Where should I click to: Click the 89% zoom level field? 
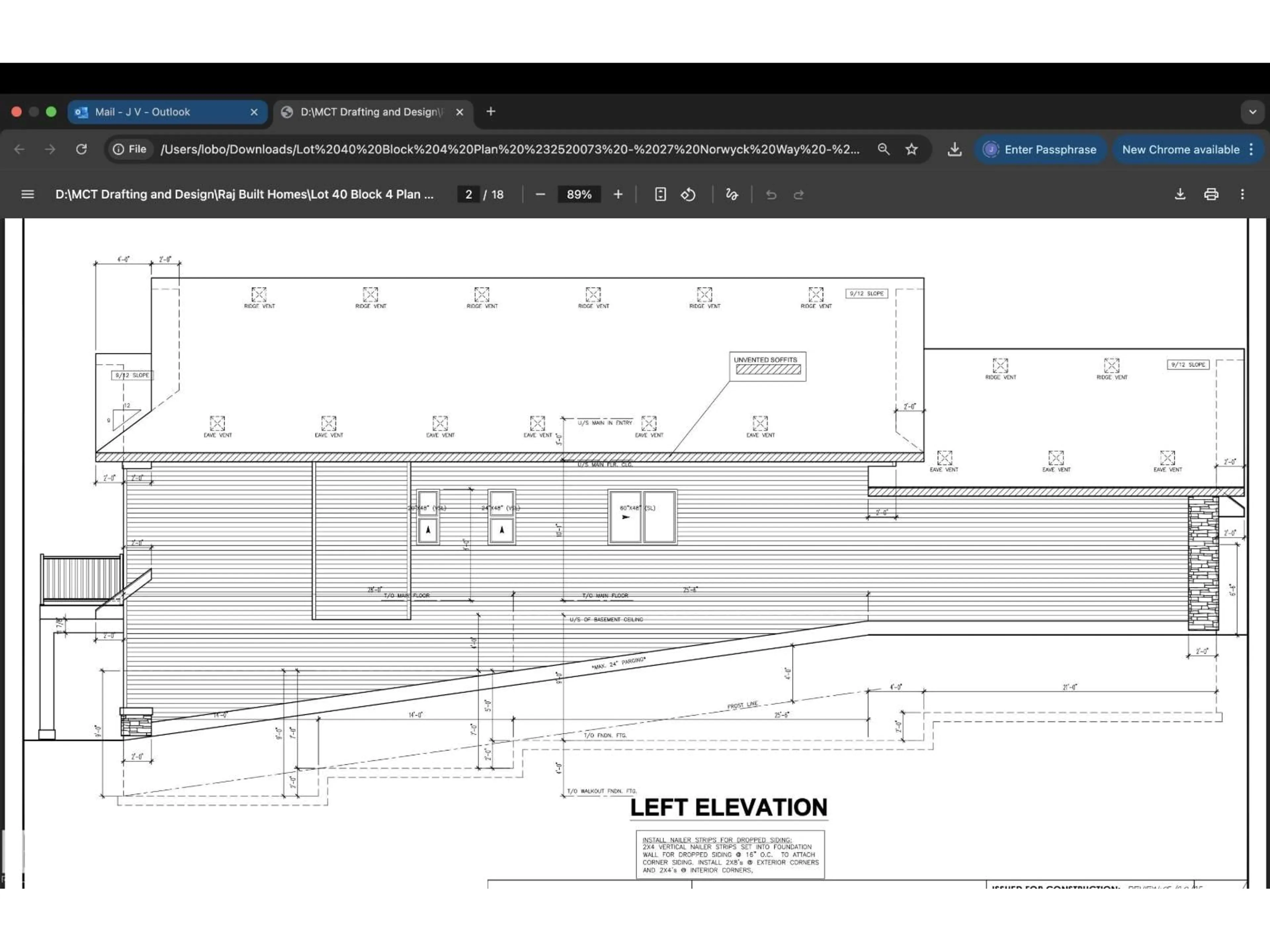tap(579, 194)
